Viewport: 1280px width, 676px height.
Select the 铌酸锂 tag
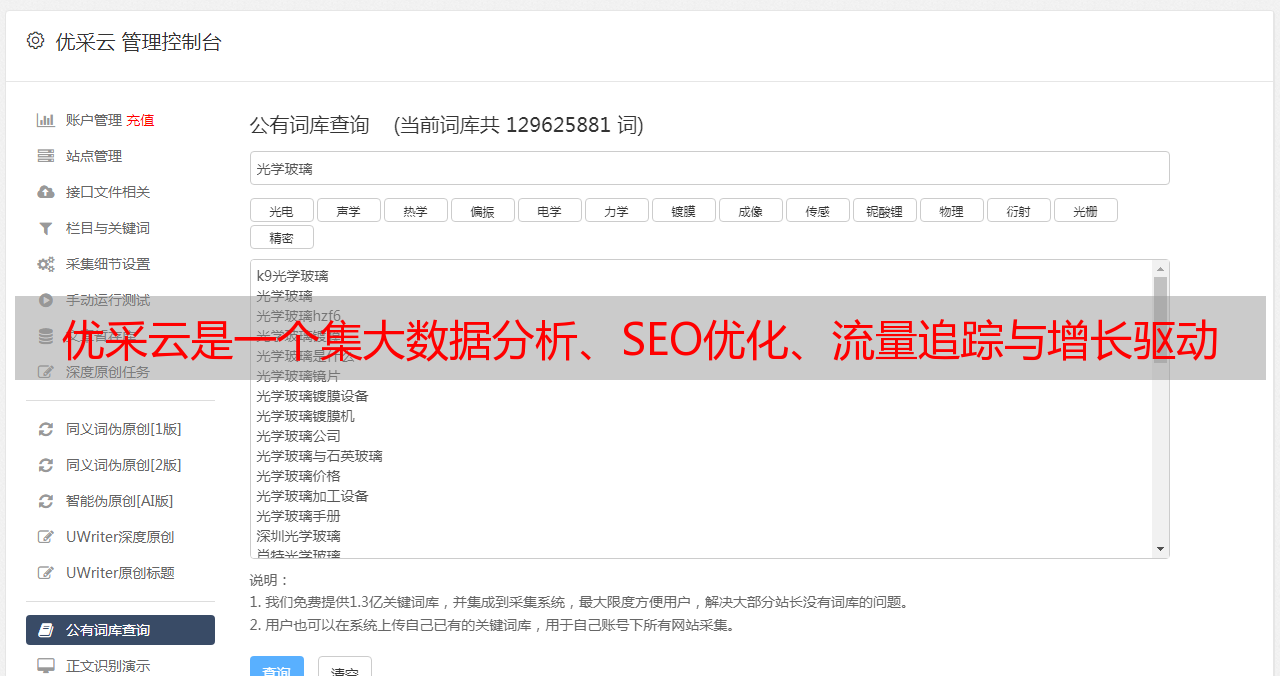click(x=885, y=210)
